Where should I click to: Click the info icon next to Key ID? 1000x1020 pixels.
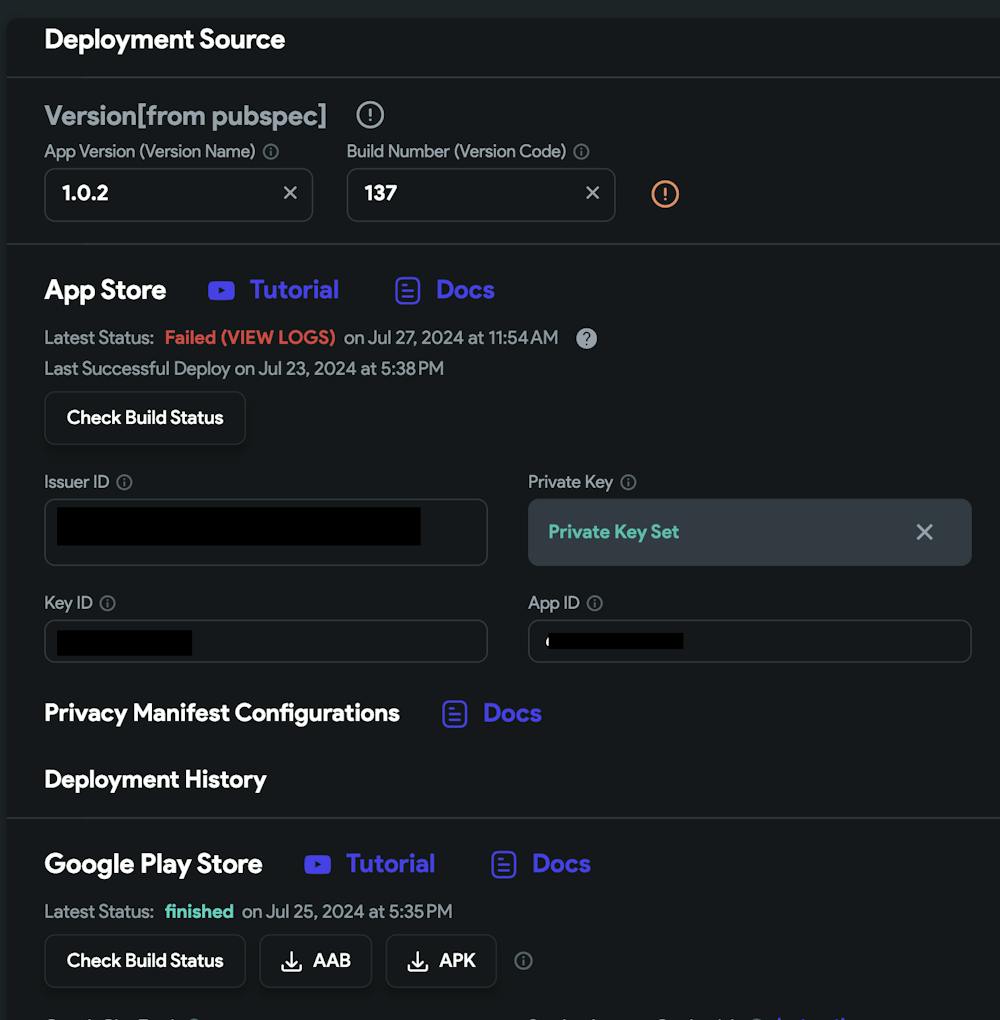pyautogui.click(x=108, y=603)
